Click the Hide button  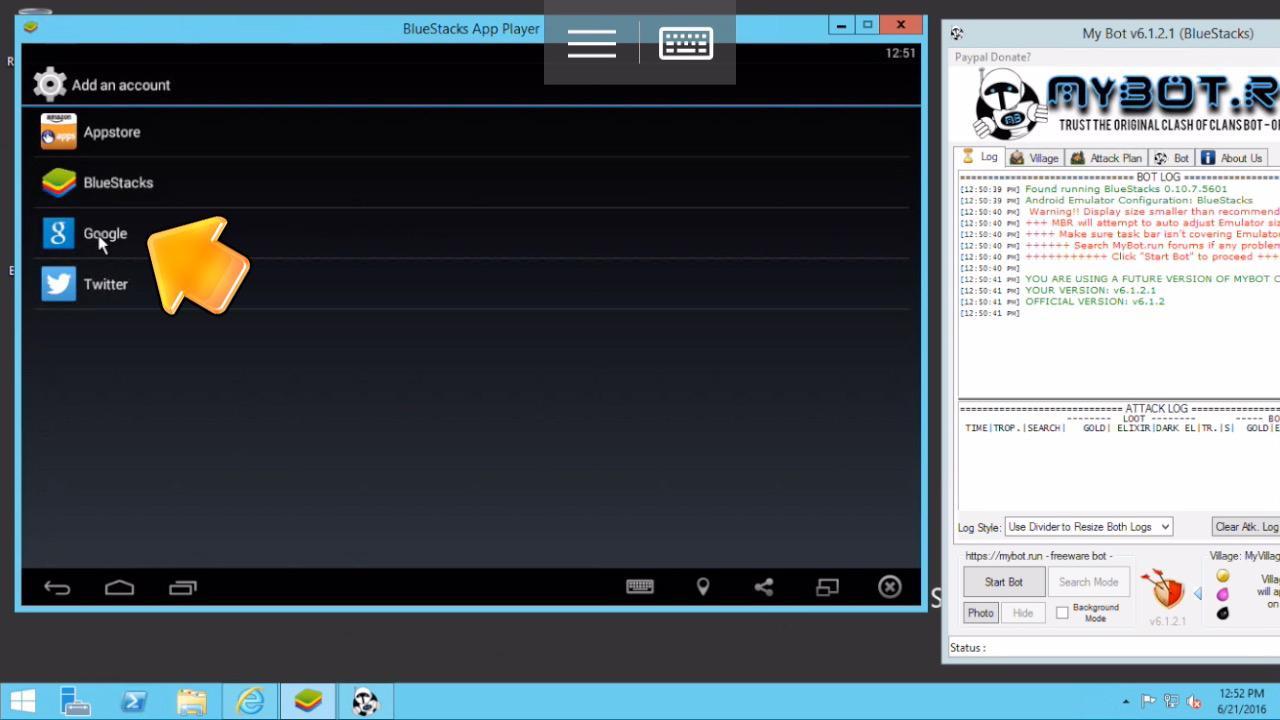click(x=1023, y=613)
